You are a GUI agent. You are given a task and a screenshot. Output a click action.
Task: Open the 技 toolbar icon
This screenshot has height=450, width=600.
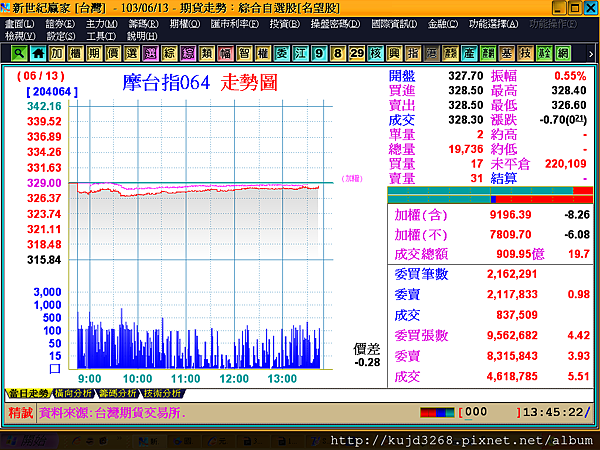[x=525, y=54]
